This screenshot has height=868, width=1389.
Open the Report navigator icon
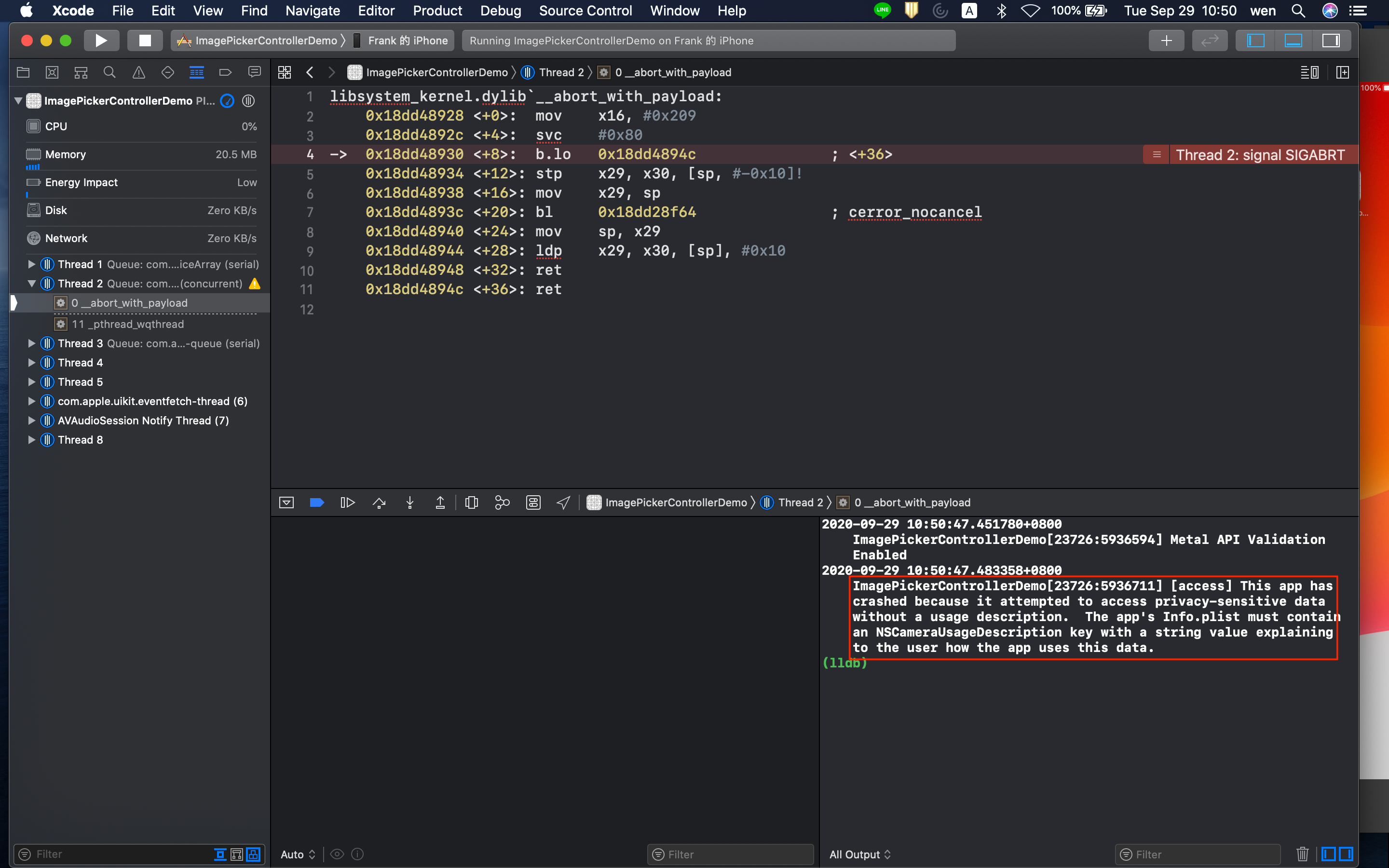point(254,72)
